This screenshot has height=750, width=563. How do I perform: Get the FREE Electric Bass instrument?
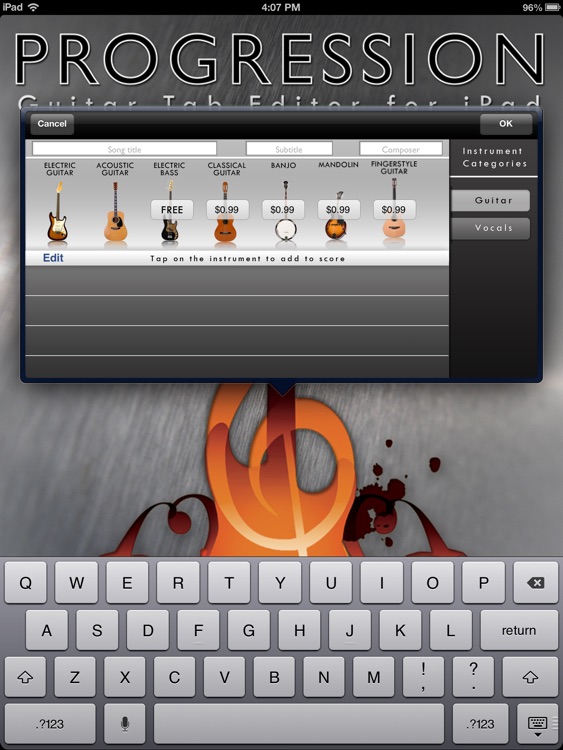(172, 210)
